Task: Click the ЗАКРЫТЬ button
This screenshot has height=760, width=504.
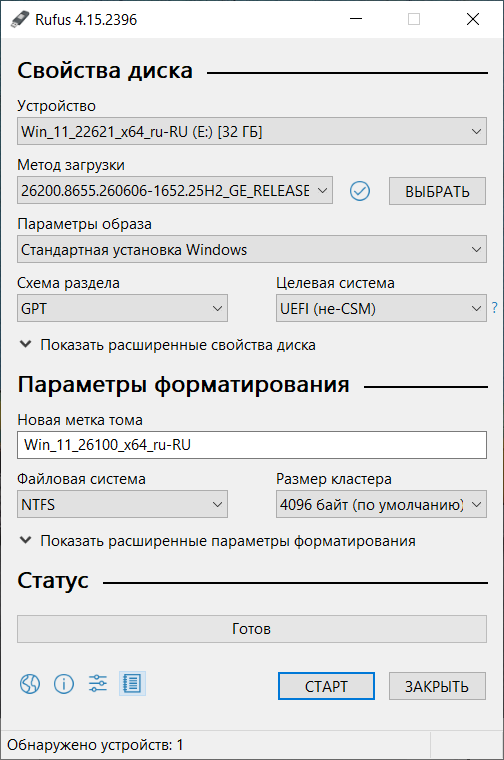Action: pyautogui.click(x=437, y=686)
